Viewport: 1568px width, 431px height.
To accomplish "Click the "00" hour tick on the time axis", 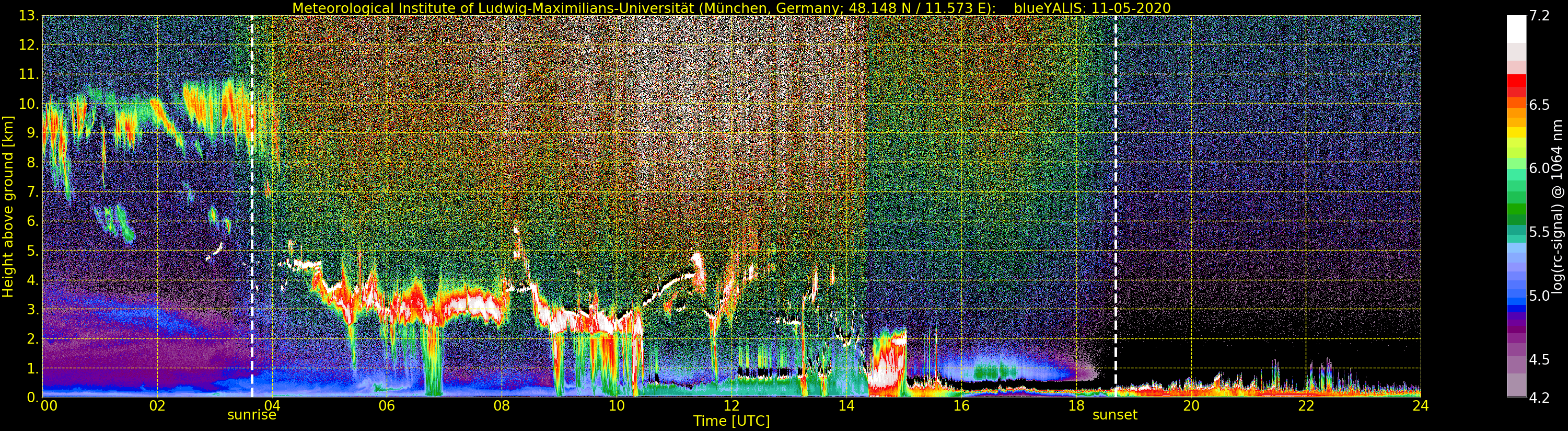I will pyautogui.click(x=49, y=405).
